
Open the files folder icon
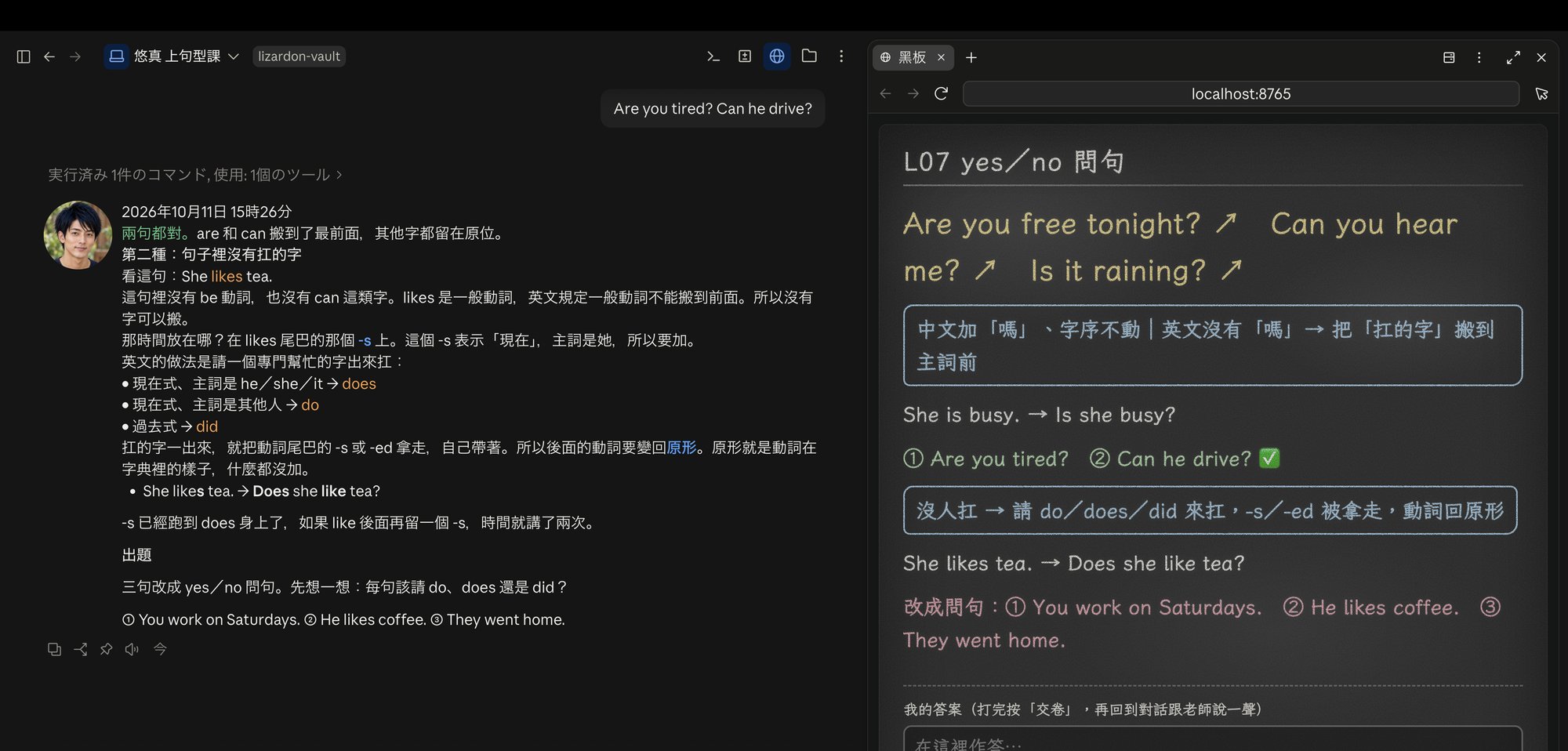click(809, 56)
